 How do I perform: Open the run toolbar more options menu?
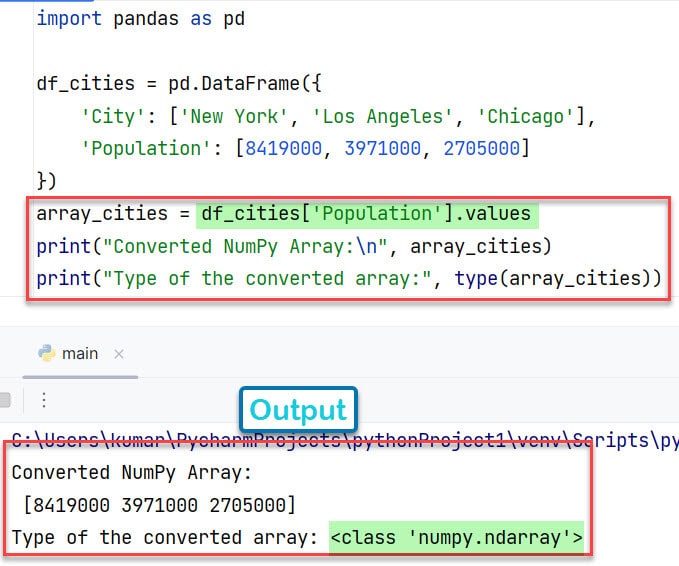click(44, 400)
